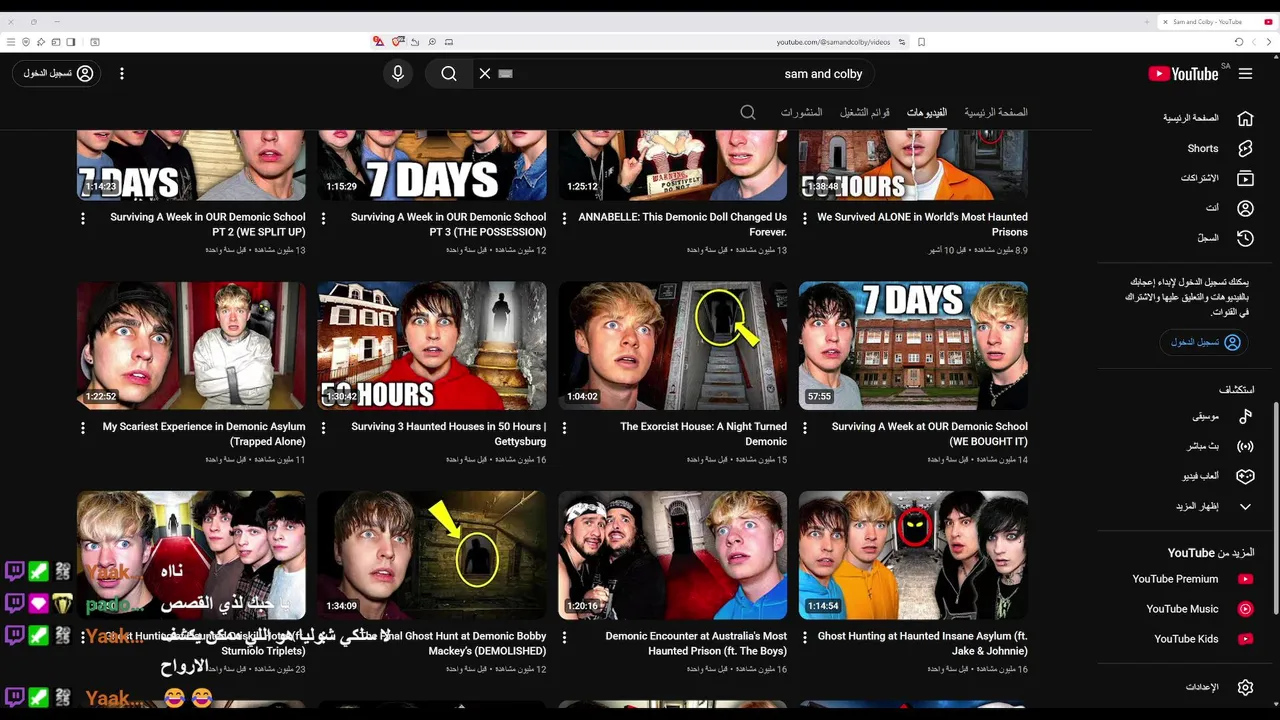This screenshot has width=1280, height=720.
Task: Open a new browser tab with plus
Action: (x=1147, y=21)
